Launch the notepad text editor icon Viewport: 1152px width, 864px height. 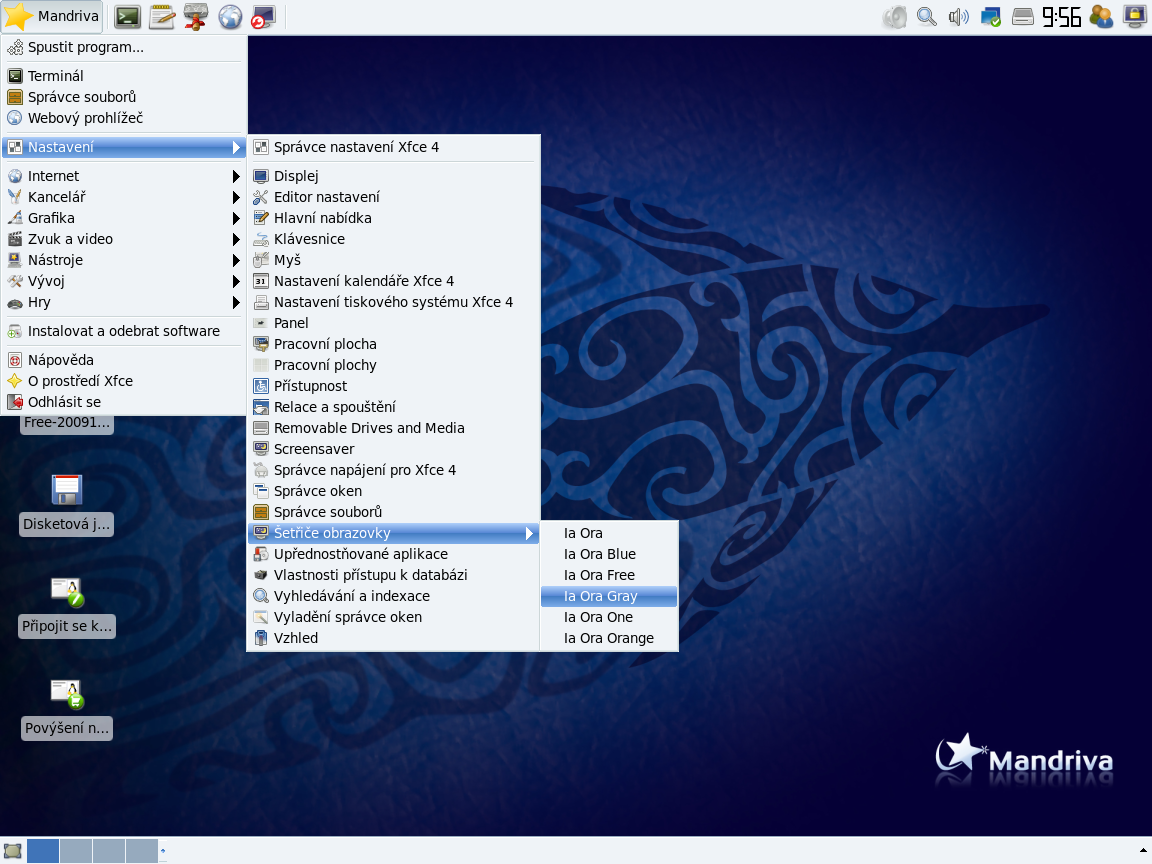[x=162, y=16]
